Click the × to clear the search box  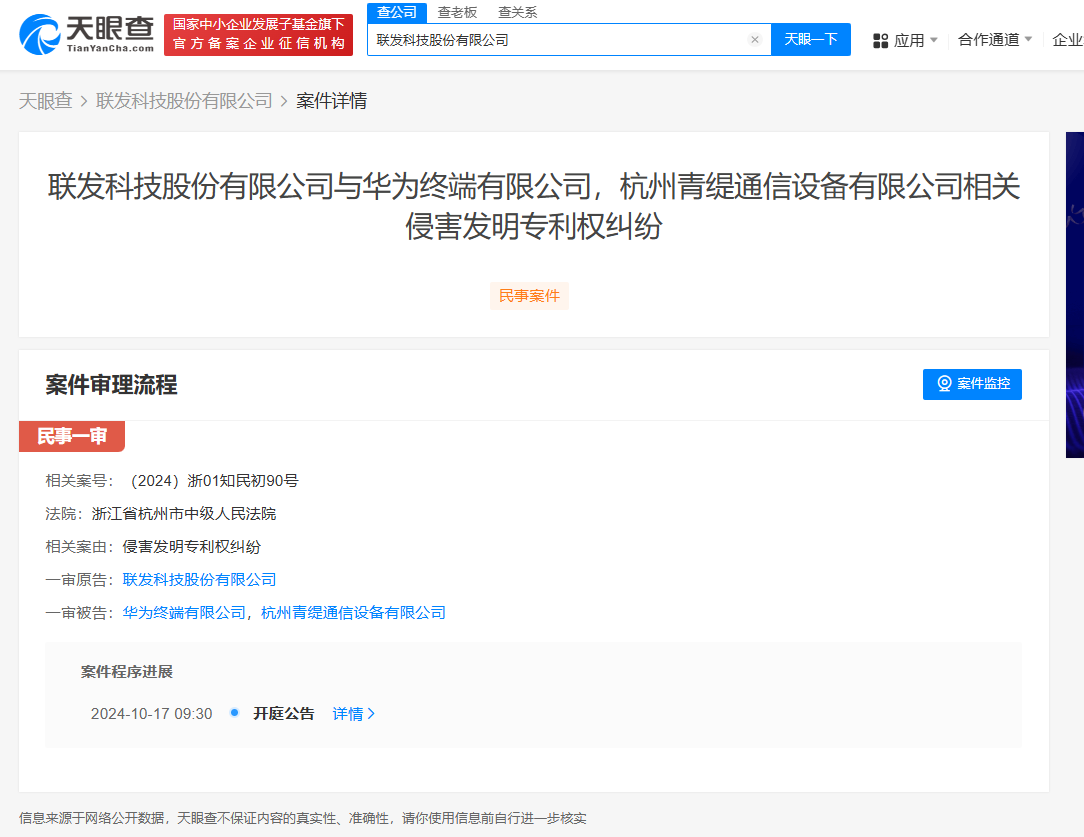pos(755,39)
